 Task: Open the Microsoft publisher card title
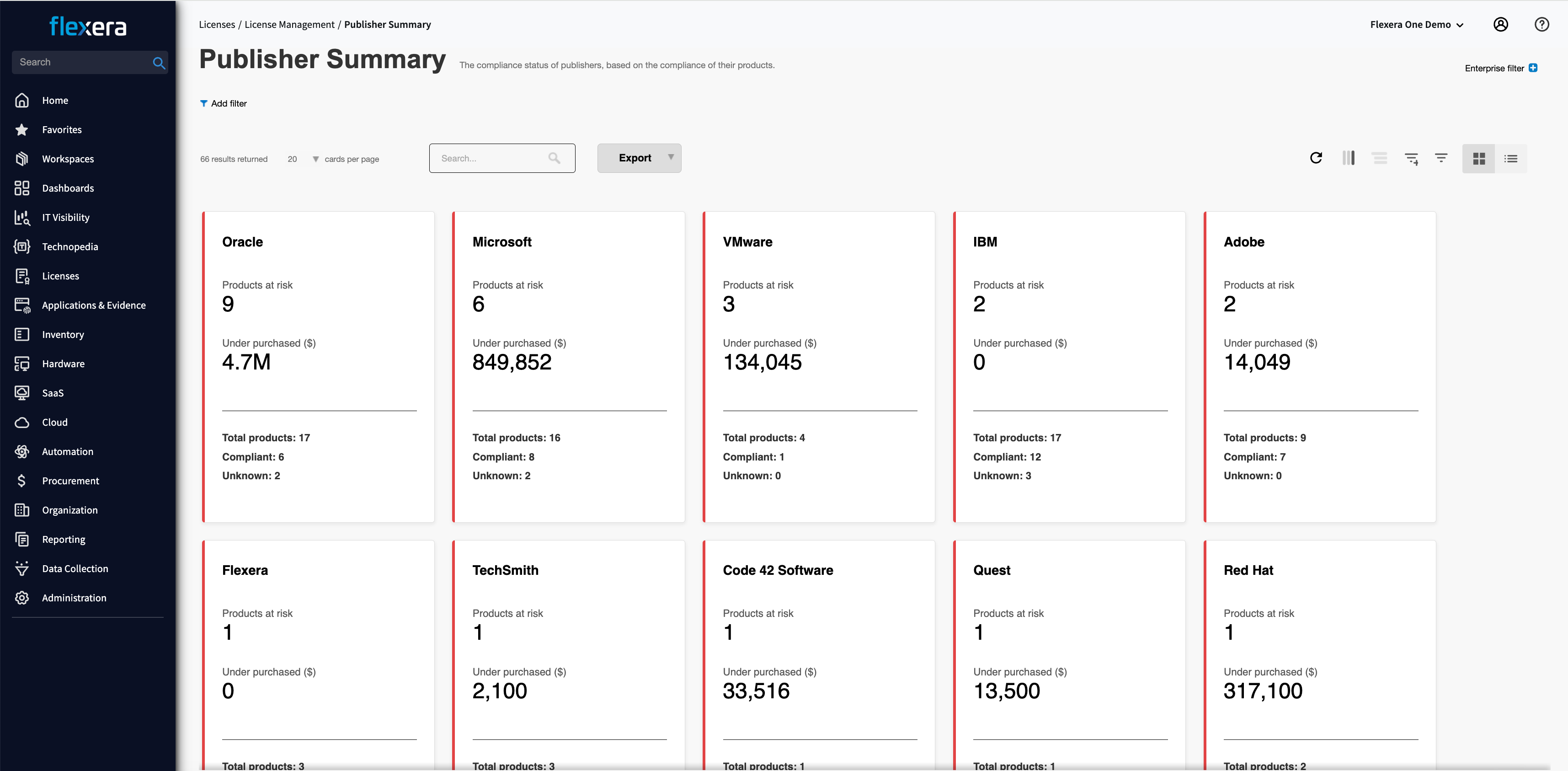501,242
